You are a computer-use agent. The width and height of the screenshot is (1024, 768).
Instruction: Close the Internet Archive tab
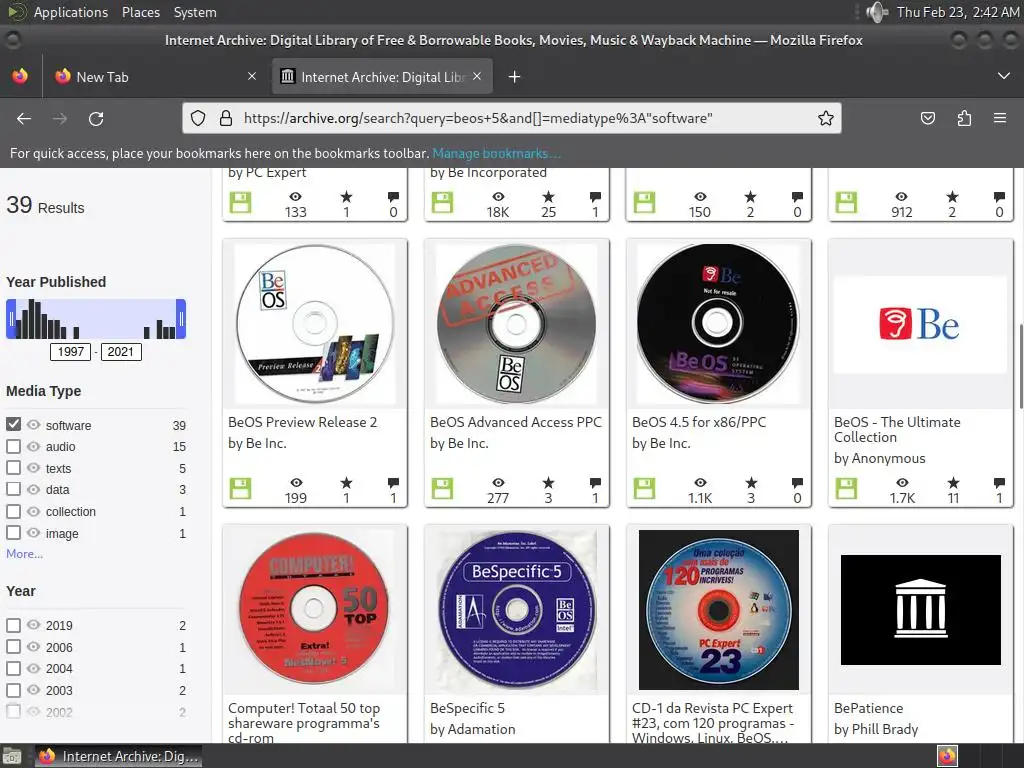pos(477,76)
